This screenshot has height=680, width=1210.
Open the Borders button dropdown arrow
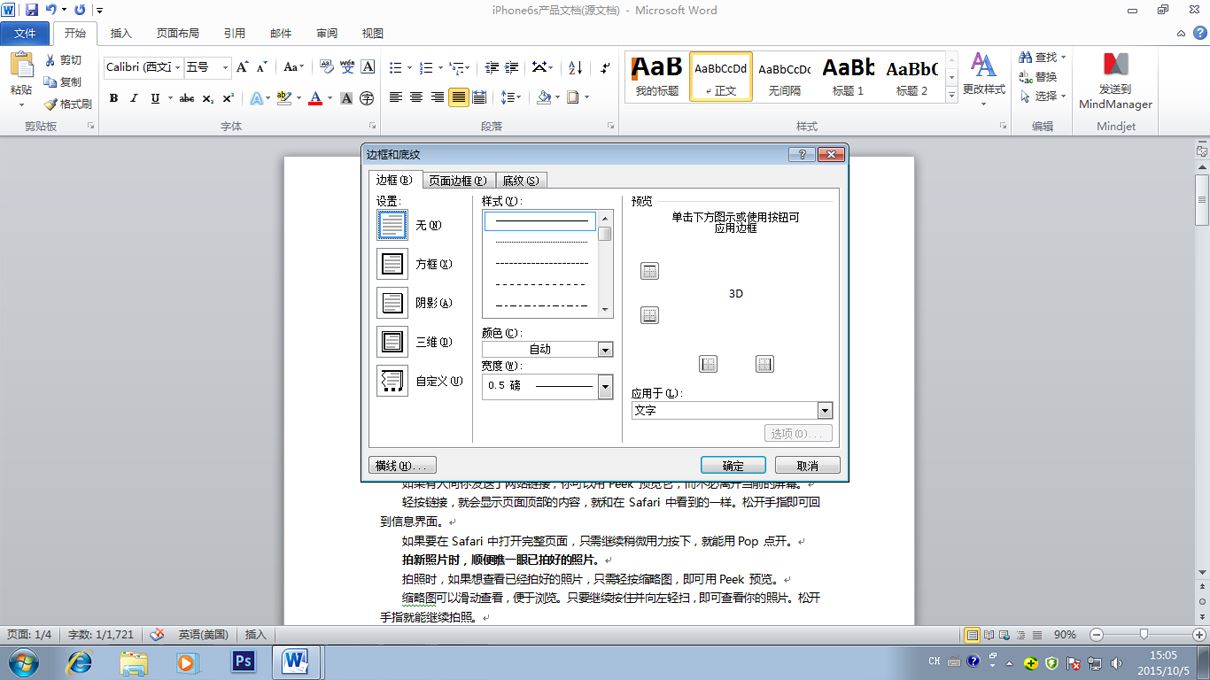(x=587, y=98)
